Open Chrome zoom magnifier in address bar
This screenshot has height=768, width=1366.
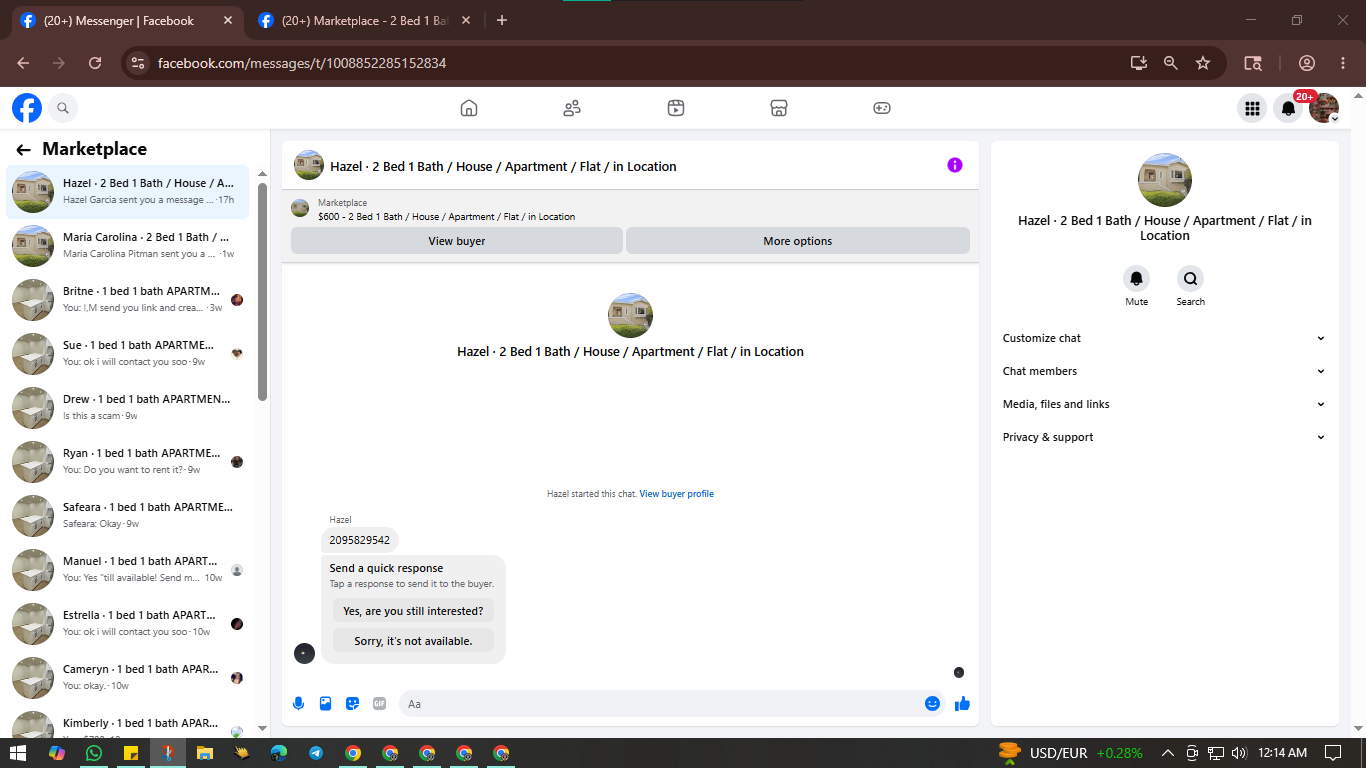click(x=1171, y=63)
